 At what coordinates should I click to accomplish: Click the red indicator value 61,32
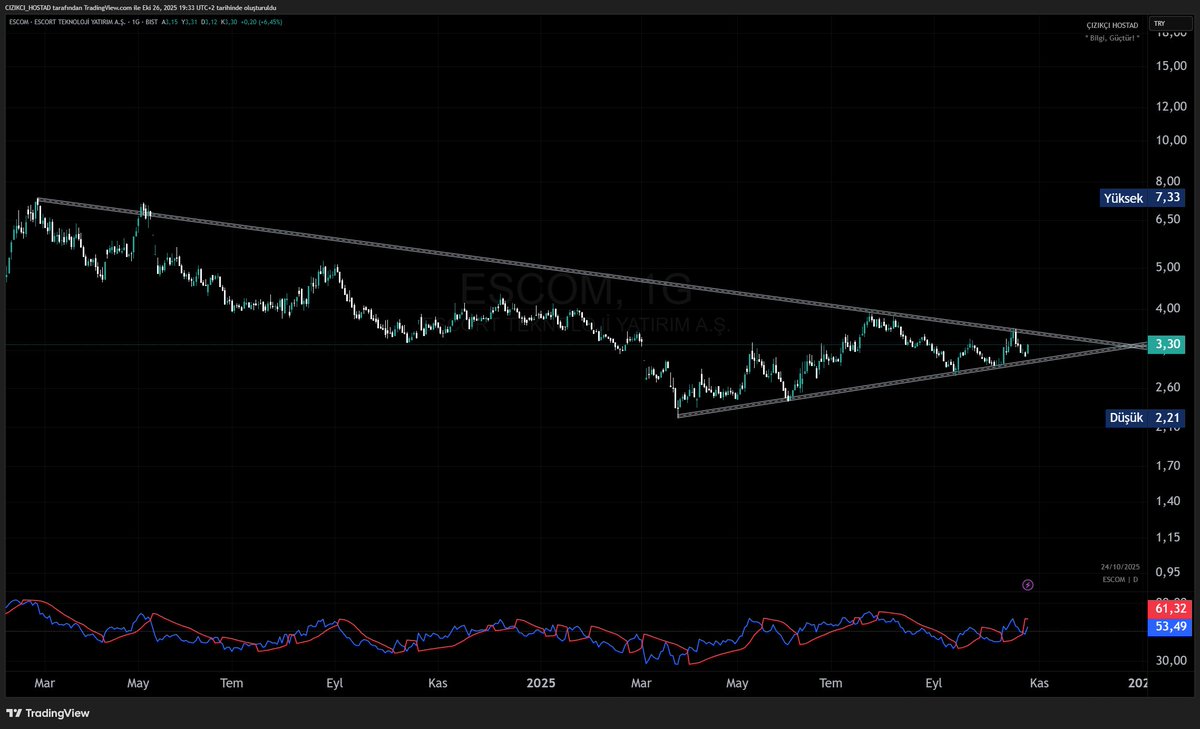[1169, 609]
